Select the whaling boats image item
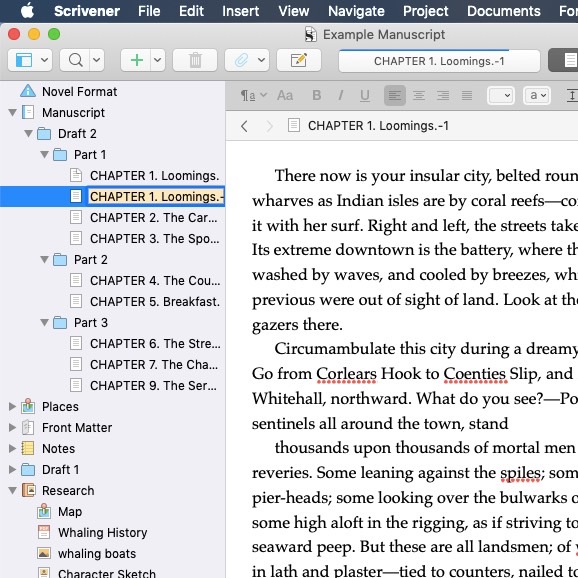Image resolution: width=578 pixels, height=578 pixels. [x=97, y=553]
